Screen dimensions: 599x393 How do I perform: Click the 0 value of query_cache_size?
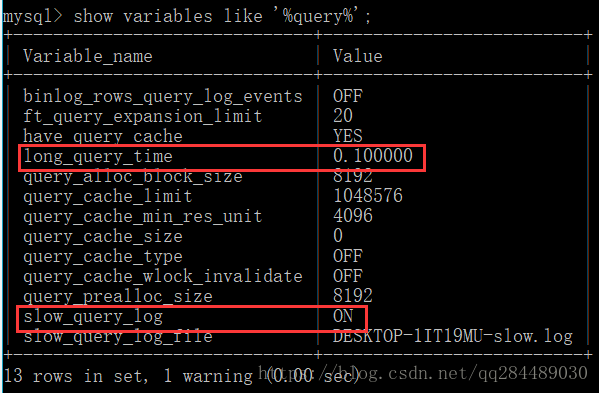(338, 236)
